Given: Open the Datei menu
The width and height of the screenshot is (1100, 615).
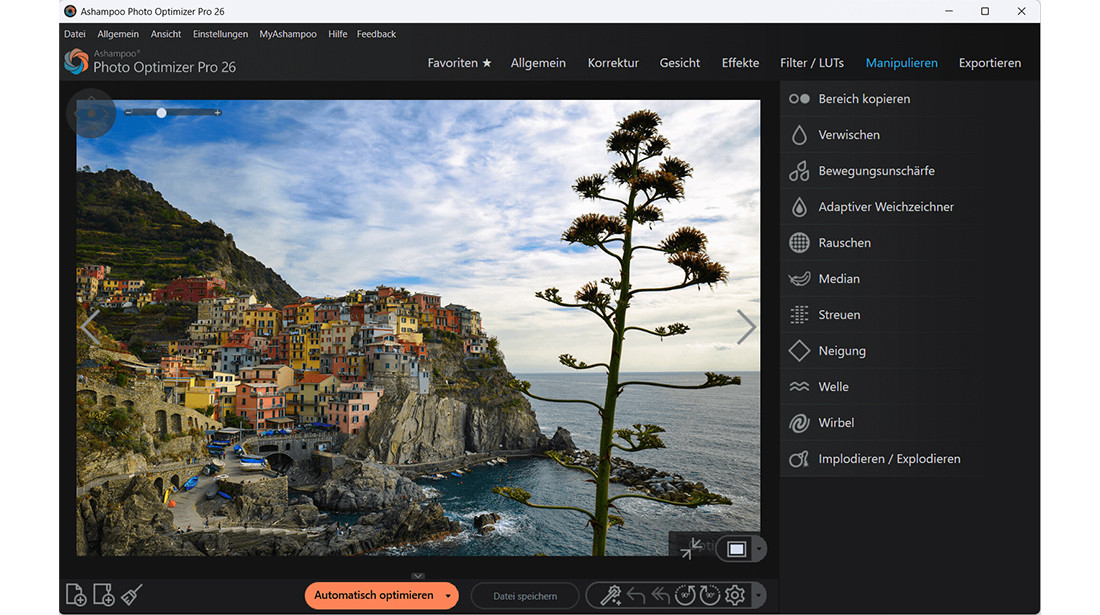Looking at the screenshot, I should (x=74, y=34).
